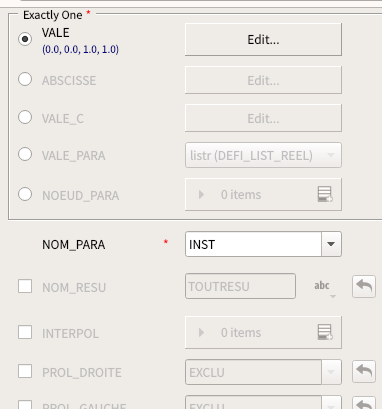Screen dimensions: 382x409
Task: Tick the INTERPOL checkbox
Action: coord(25,332)
